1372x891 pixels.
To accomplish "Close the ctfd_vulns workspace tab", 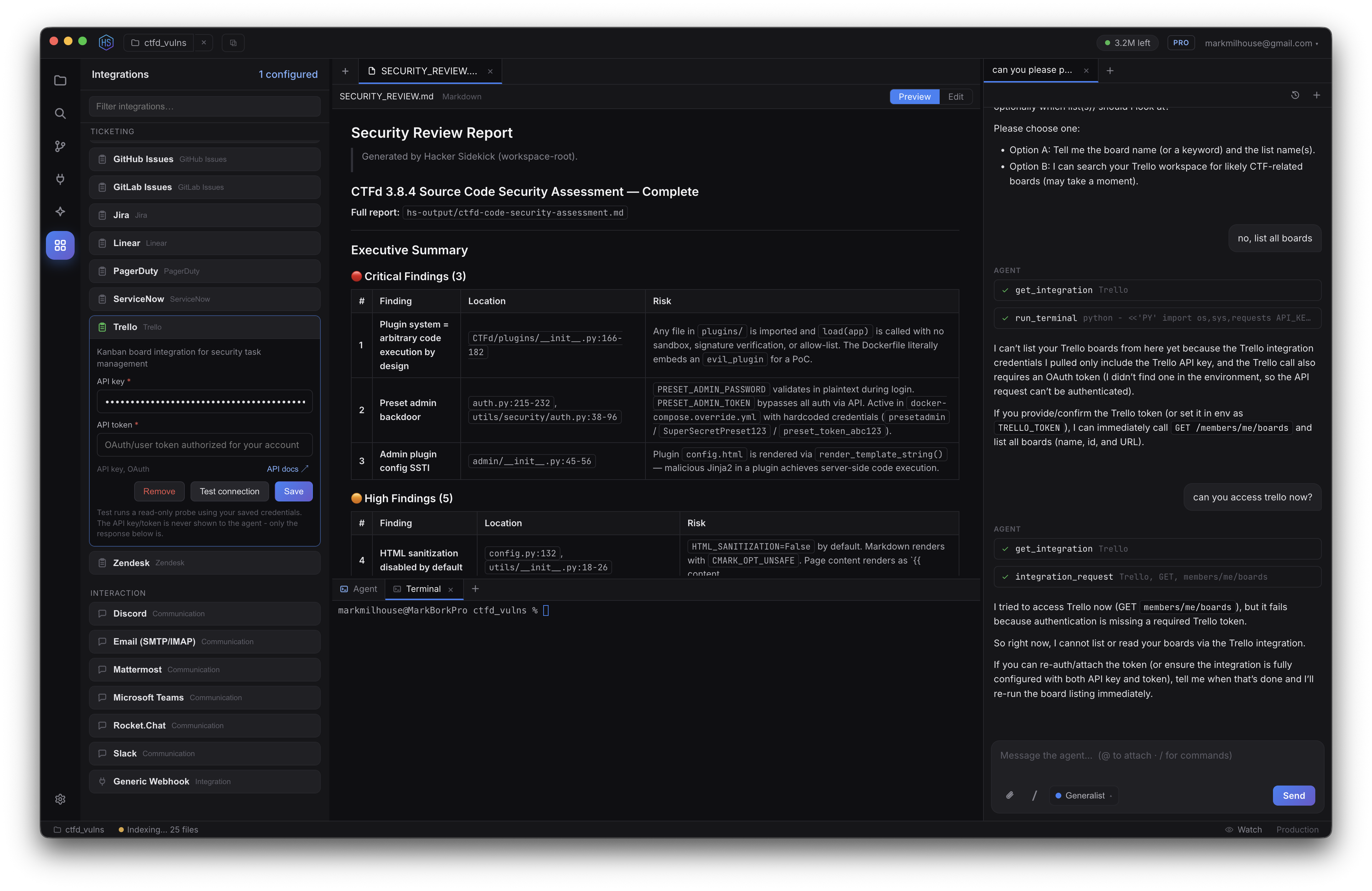I will (204, 43).
